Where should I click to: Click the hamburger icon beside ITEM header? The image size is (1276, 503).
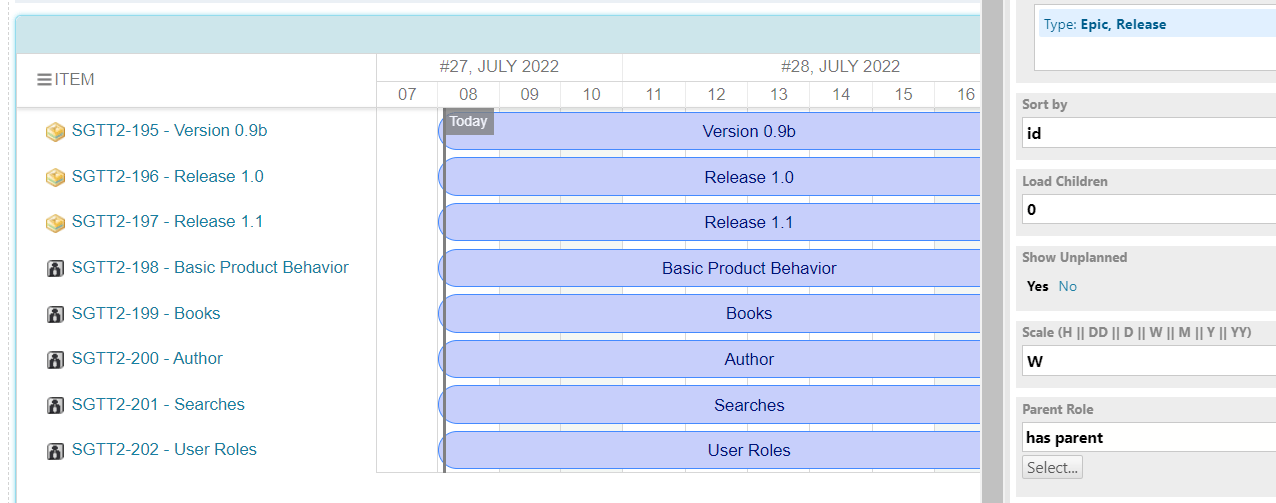pyautogui.click(x=45, y=80)
